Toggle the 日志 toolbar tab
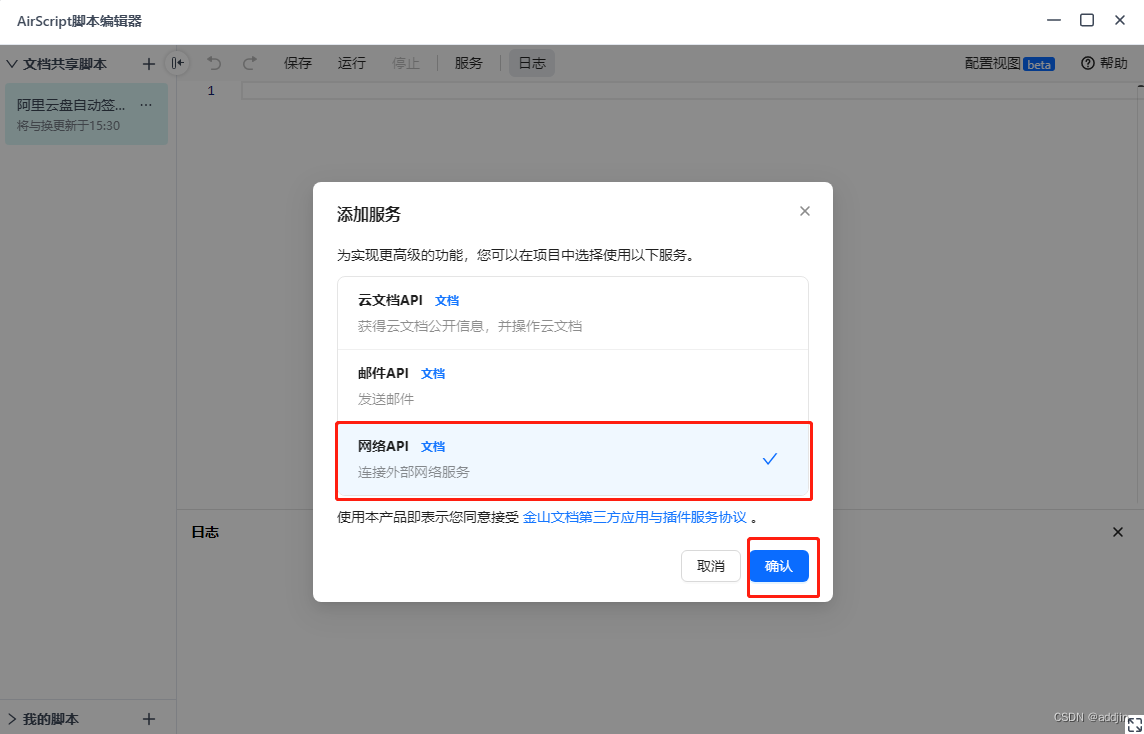The width and height of the screenshot is (1144, 734). [x=532, y=63]
